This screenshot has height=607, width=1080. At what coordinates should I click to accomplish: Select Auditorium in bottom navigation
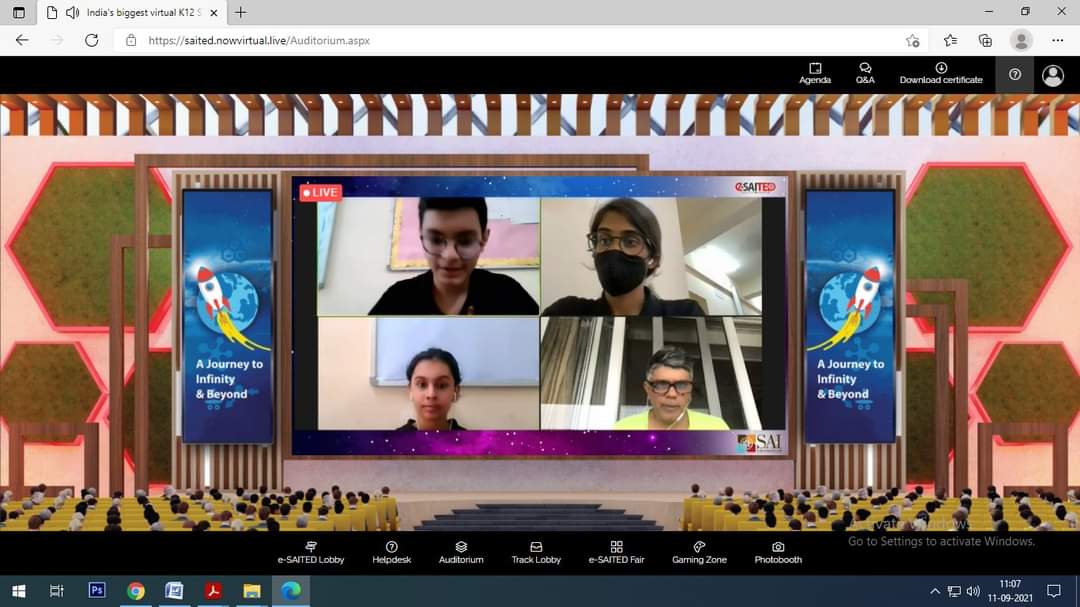(x=461, y=553)
